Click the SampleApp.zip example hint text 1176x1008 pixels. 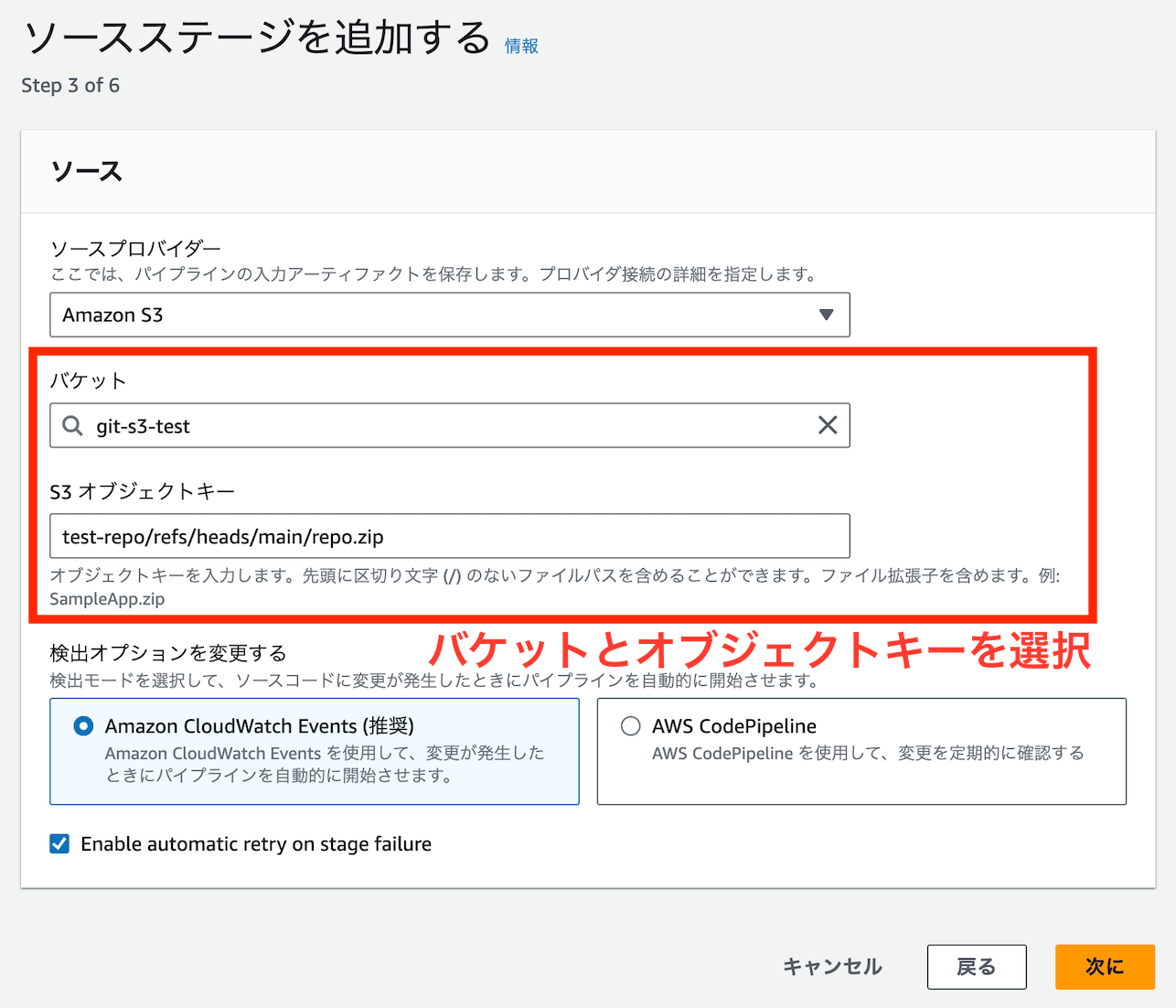pyautogui.click(x=107, y=599)
